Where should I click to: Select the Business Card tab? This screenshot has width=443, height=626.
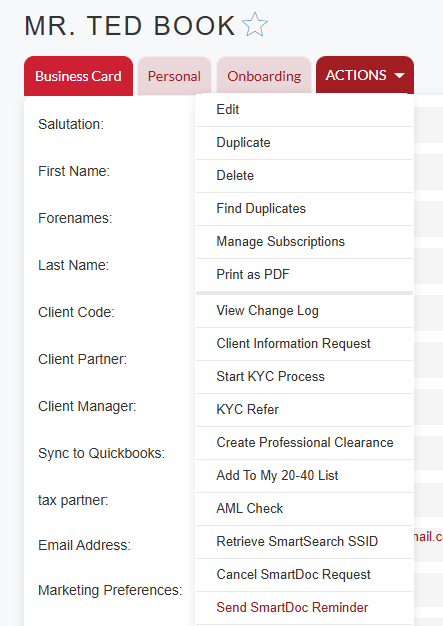click(x=78, y=76)
